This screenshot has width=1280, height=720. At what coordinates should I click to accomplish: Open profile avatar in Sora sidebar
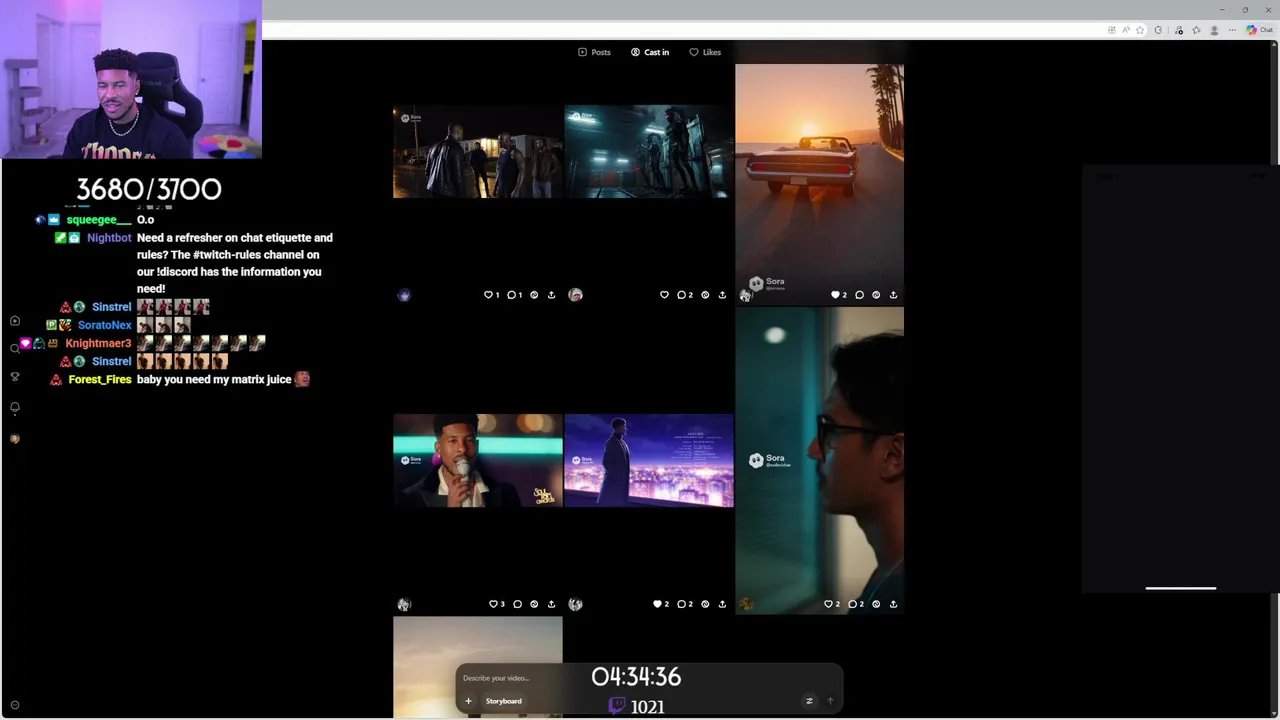pyautogui.click(x=15, y=439)
